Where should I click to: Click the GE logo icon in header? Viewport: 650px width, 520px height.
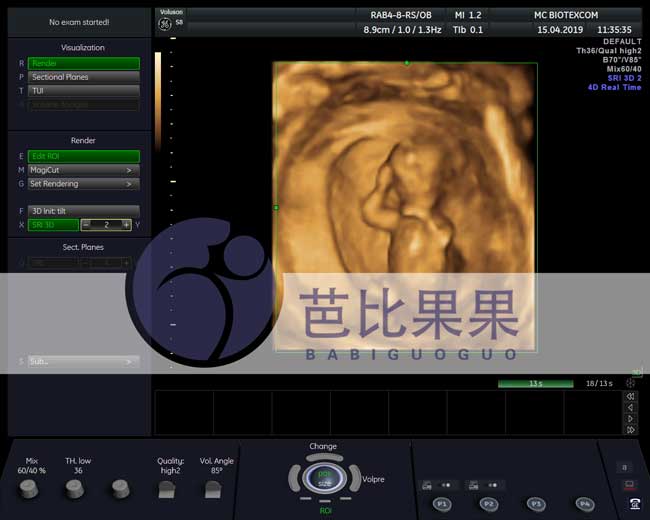(165, 24)
